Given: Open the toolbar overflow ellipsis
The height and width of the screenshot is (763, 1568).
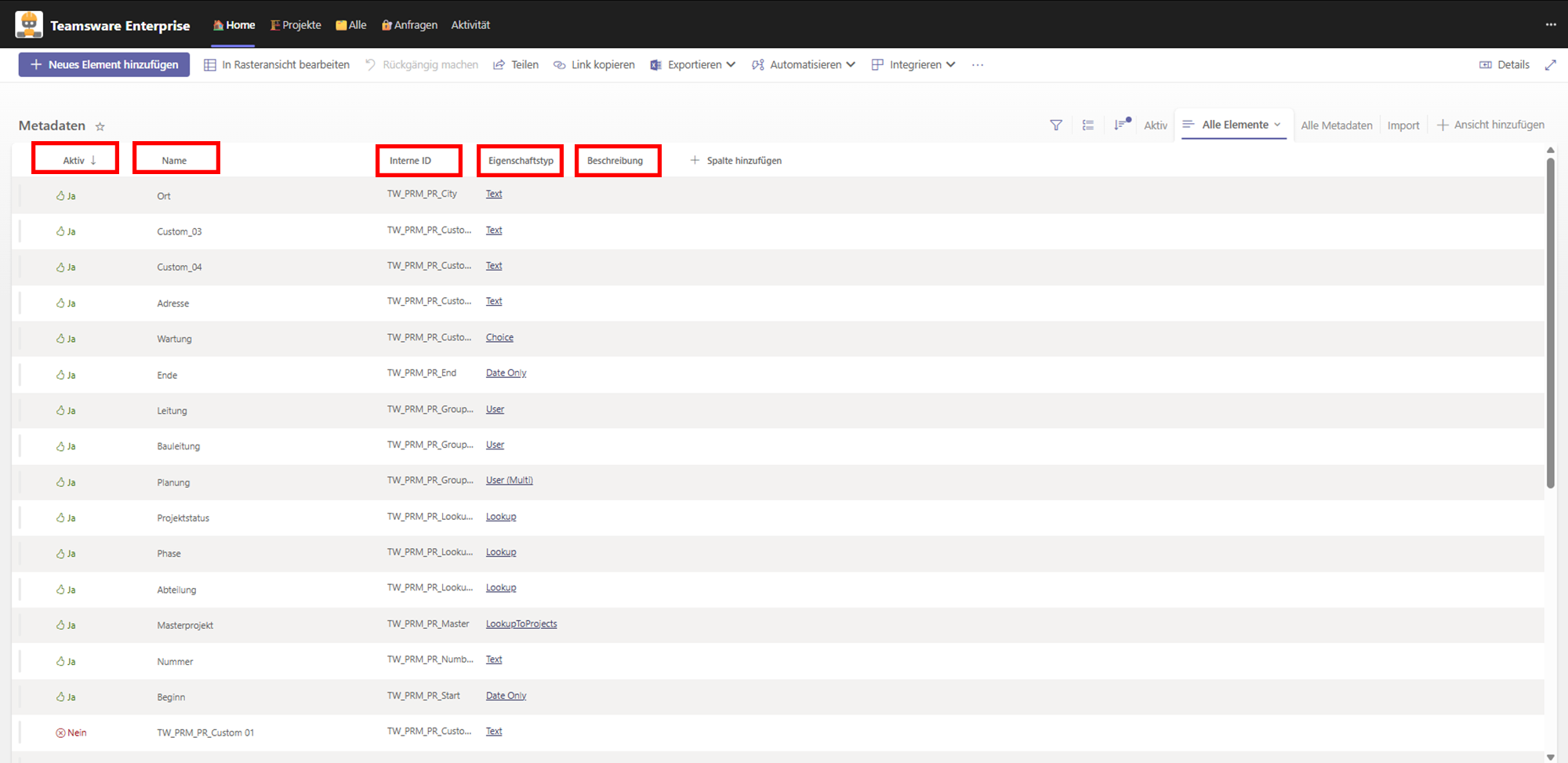Looking at the screenshot, I should point(977,65).
